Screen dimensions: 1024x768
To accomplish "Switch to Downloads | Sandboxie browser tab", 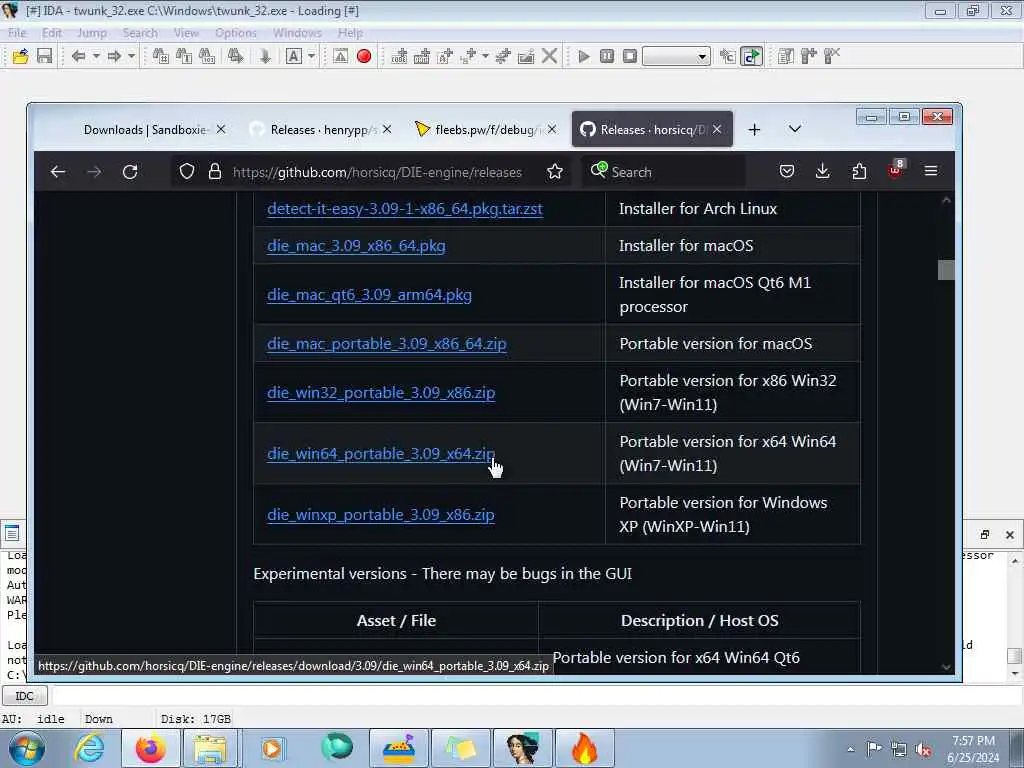I will tap(145, 129).
